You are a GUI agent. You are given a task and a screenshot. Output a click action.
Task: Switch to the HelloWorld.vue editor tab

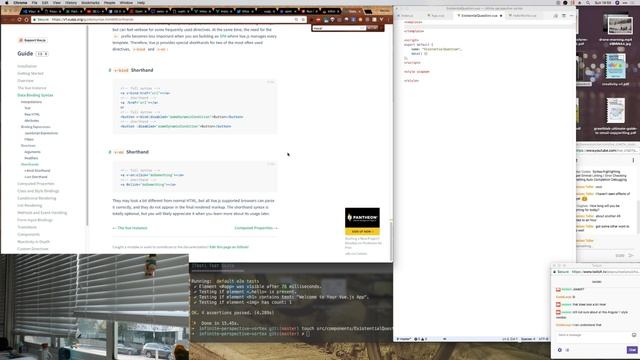click(524, 16)
